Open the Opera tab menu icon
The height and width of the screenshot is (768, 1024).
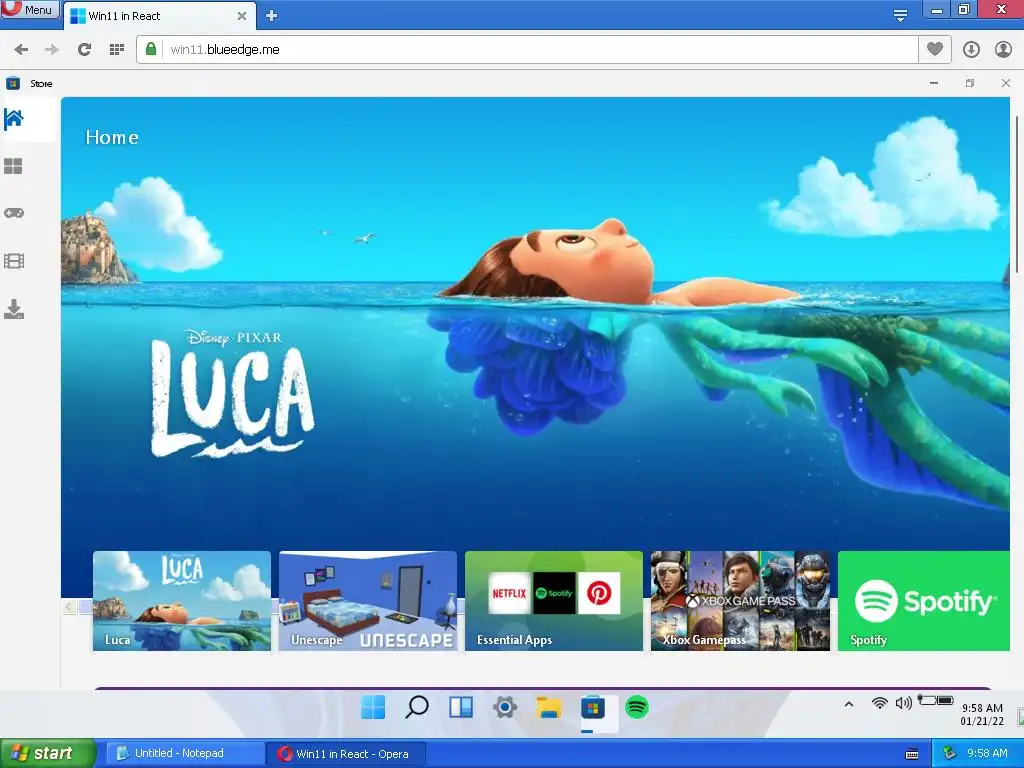(900, 16)
